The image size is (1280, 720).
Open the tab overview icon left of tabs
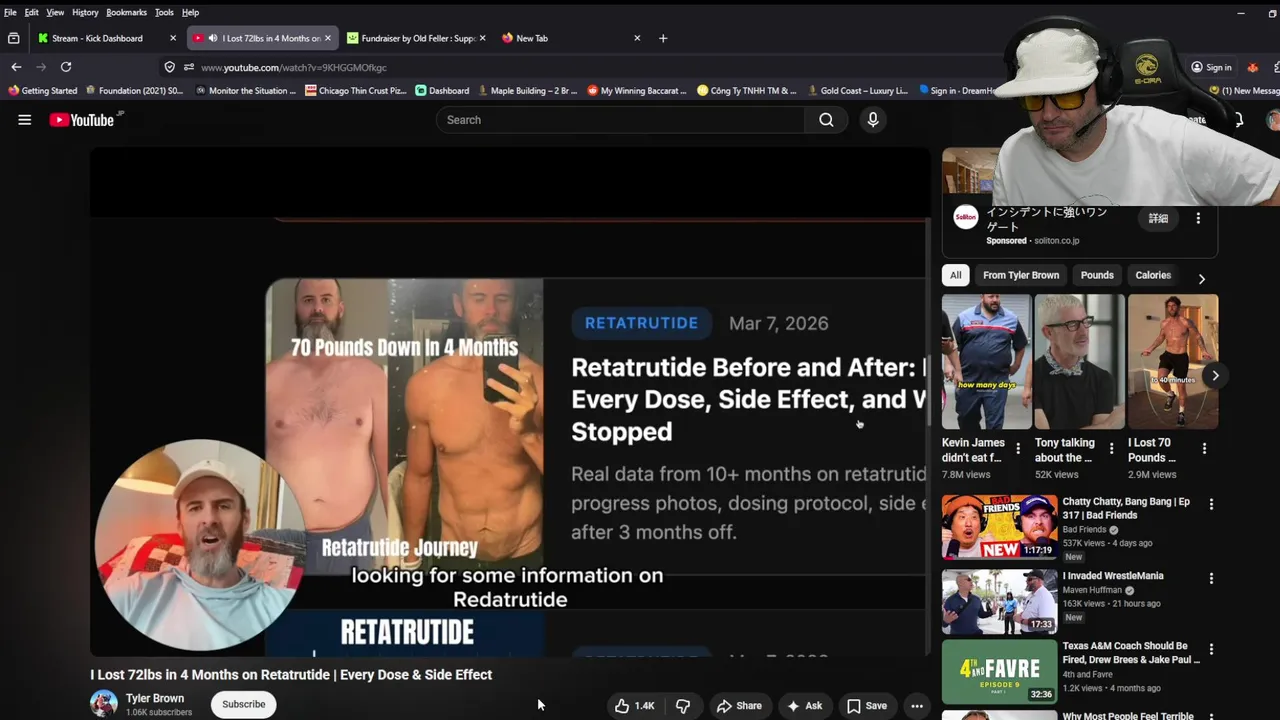(14, 38)
